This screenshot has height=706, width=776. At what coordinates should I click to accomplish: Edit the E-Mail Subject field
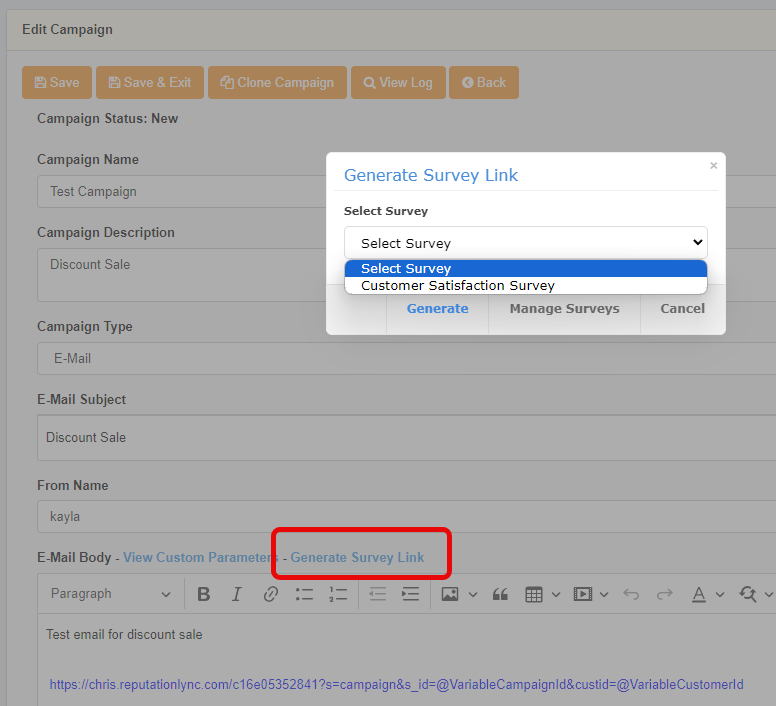coord(406,438)
